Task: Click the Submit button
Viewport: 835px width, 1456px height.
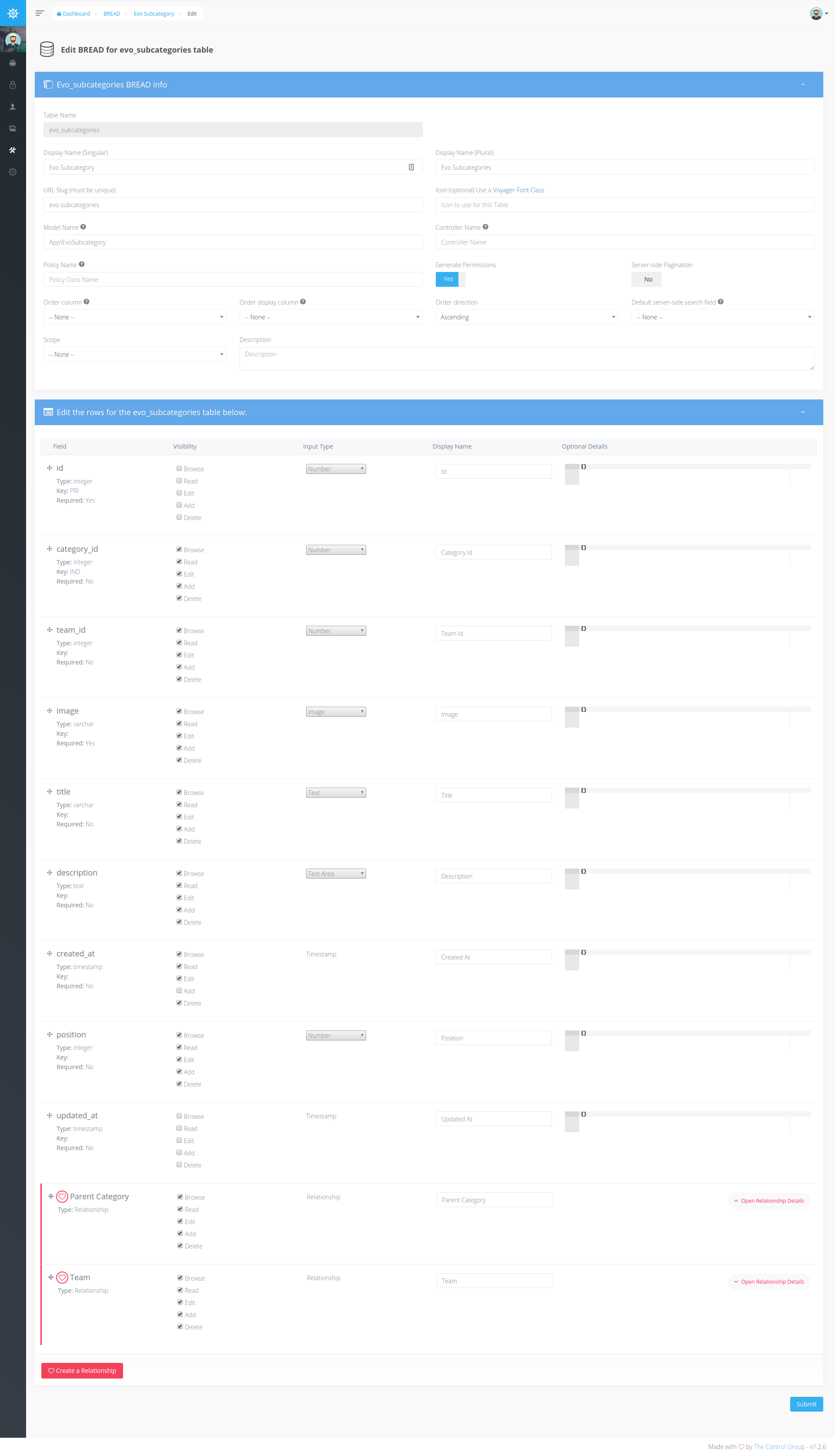Action: (806, 1404)
